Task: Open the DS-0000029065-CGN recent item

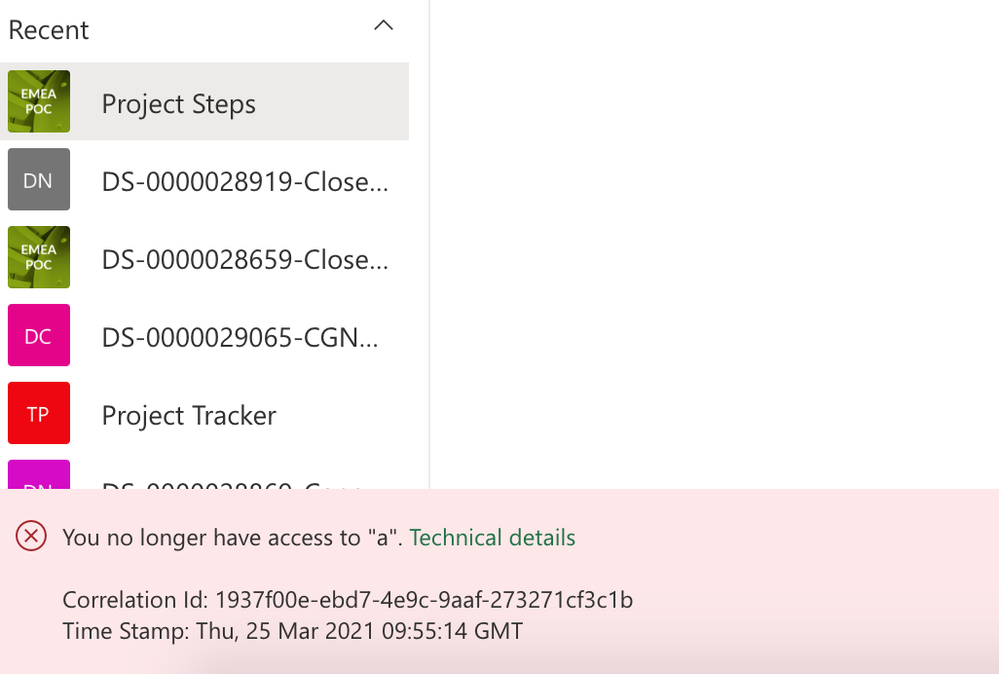Action: 238,337
